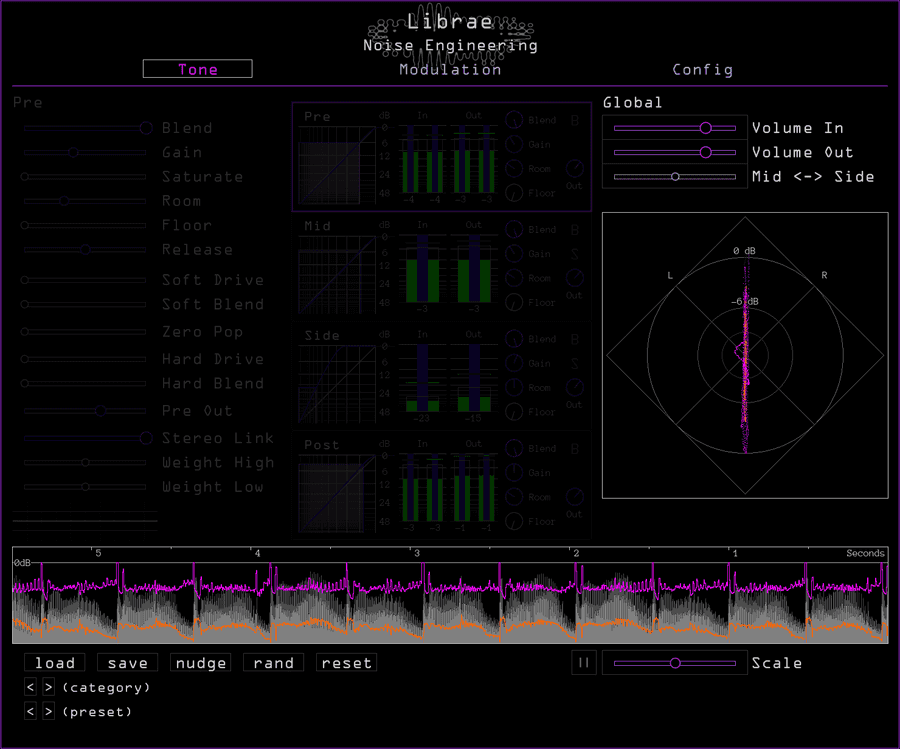Click the Hard Drive slider
The height and width of the screenshot is (749, 900).
click(85, 359)
